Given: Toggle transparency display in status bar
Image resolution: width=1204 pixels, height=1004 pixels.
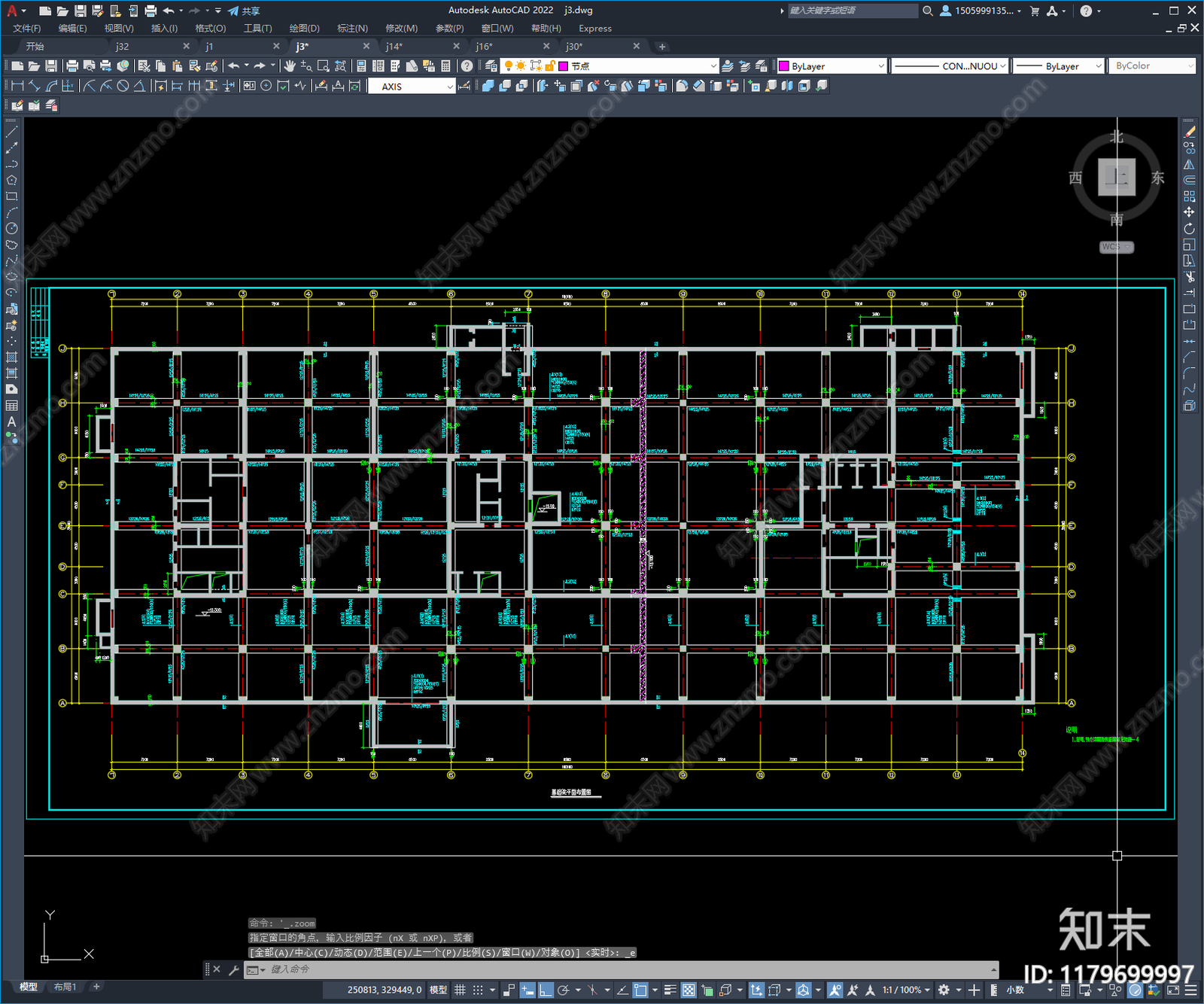Looking at the screenshot, I should (689, 990).
